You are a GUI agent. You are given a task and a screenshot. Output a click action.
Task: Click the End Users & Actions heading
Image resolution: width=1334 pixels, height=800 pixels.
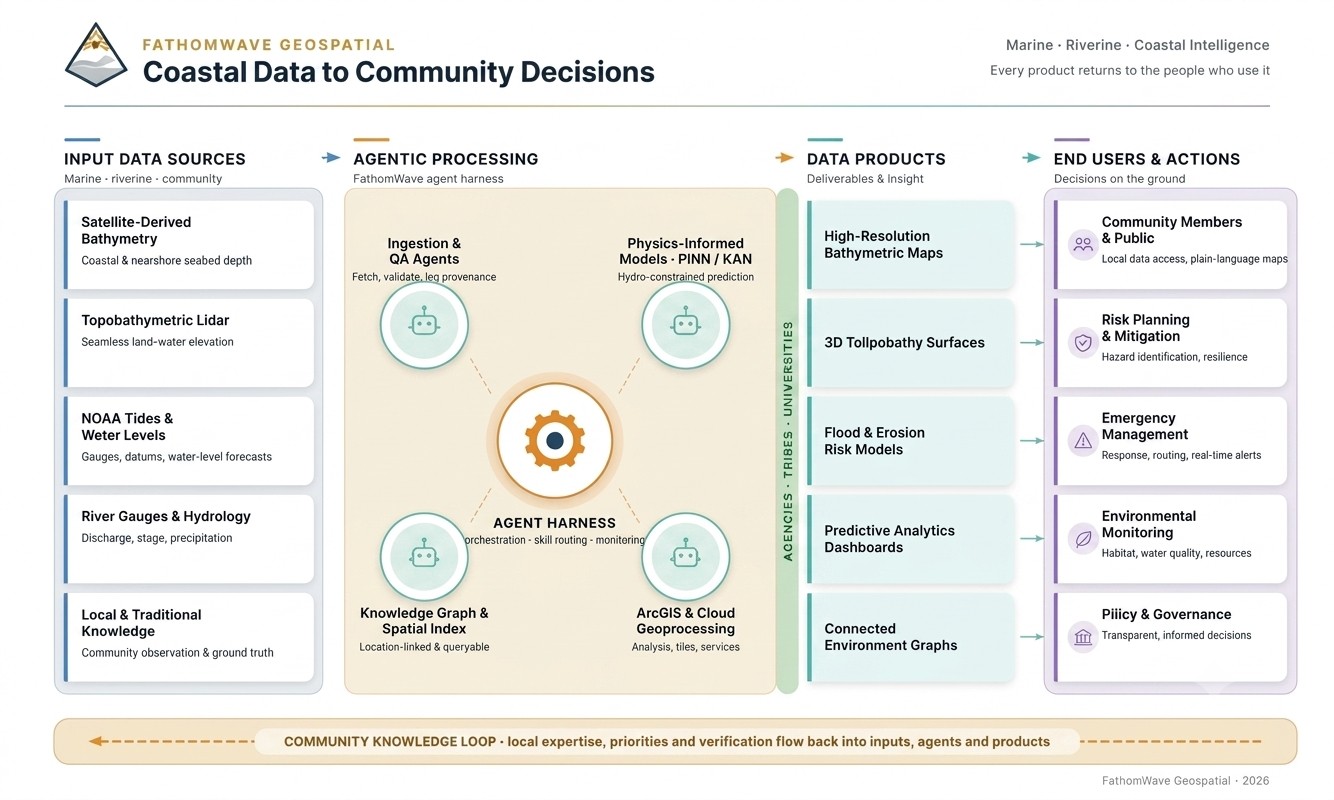1147,159
